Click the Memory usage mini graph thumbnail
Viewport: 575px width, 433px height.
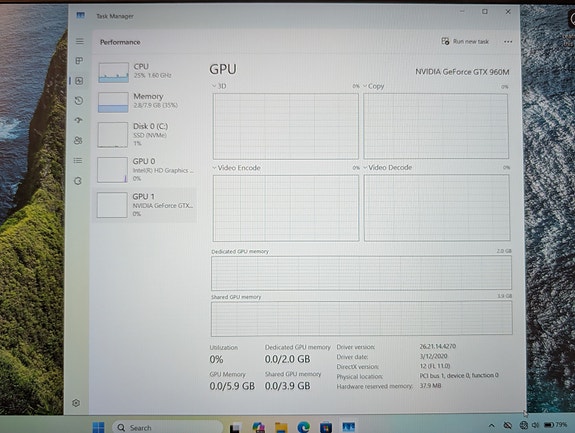tap(113, 102)
